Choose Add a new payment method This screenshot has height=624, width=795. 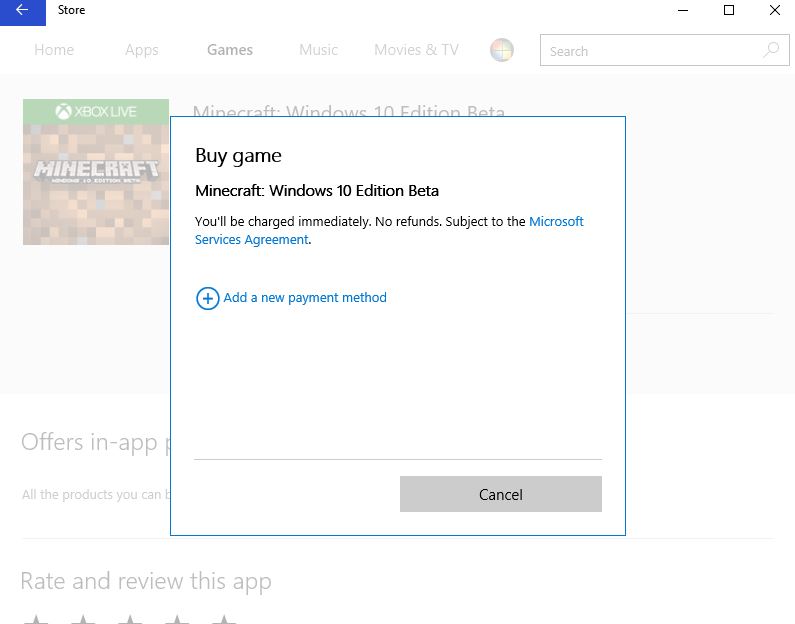click(305, 298)
